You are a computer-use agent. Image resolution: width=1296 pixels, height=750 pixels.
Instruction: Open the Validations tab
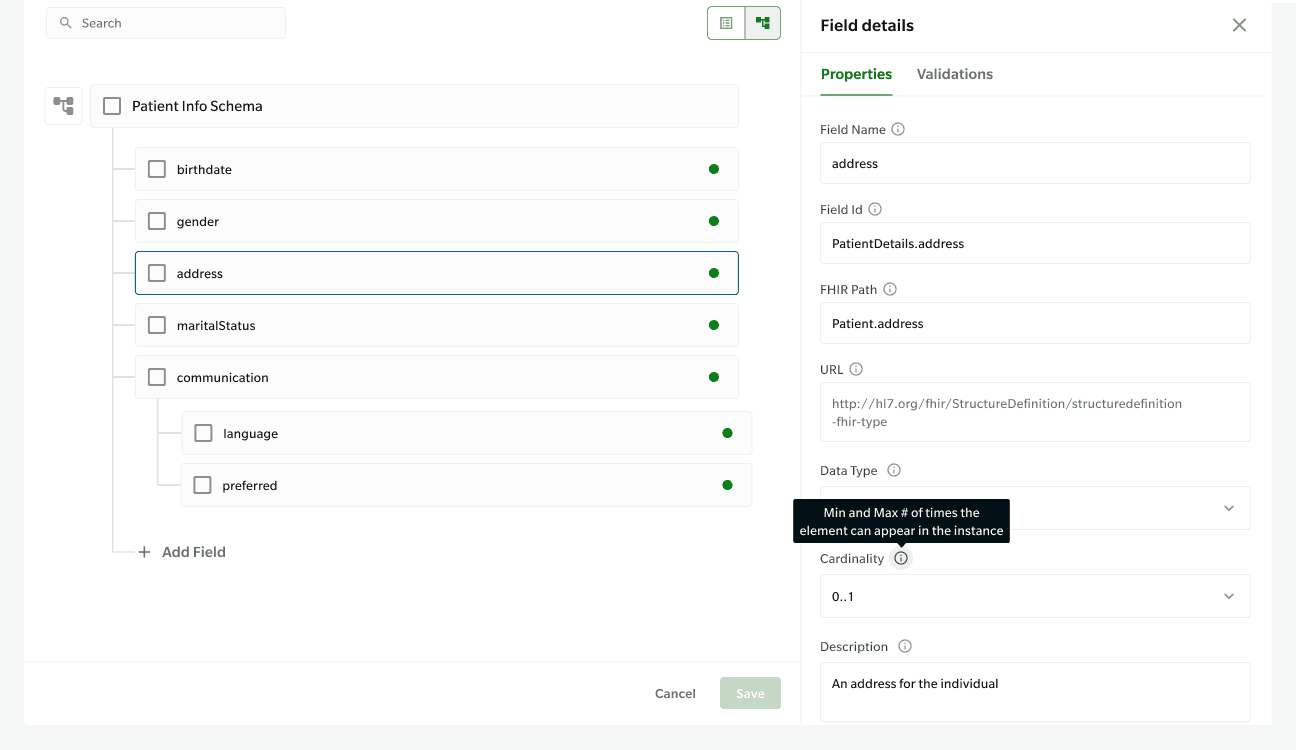[x=955, y=74]
